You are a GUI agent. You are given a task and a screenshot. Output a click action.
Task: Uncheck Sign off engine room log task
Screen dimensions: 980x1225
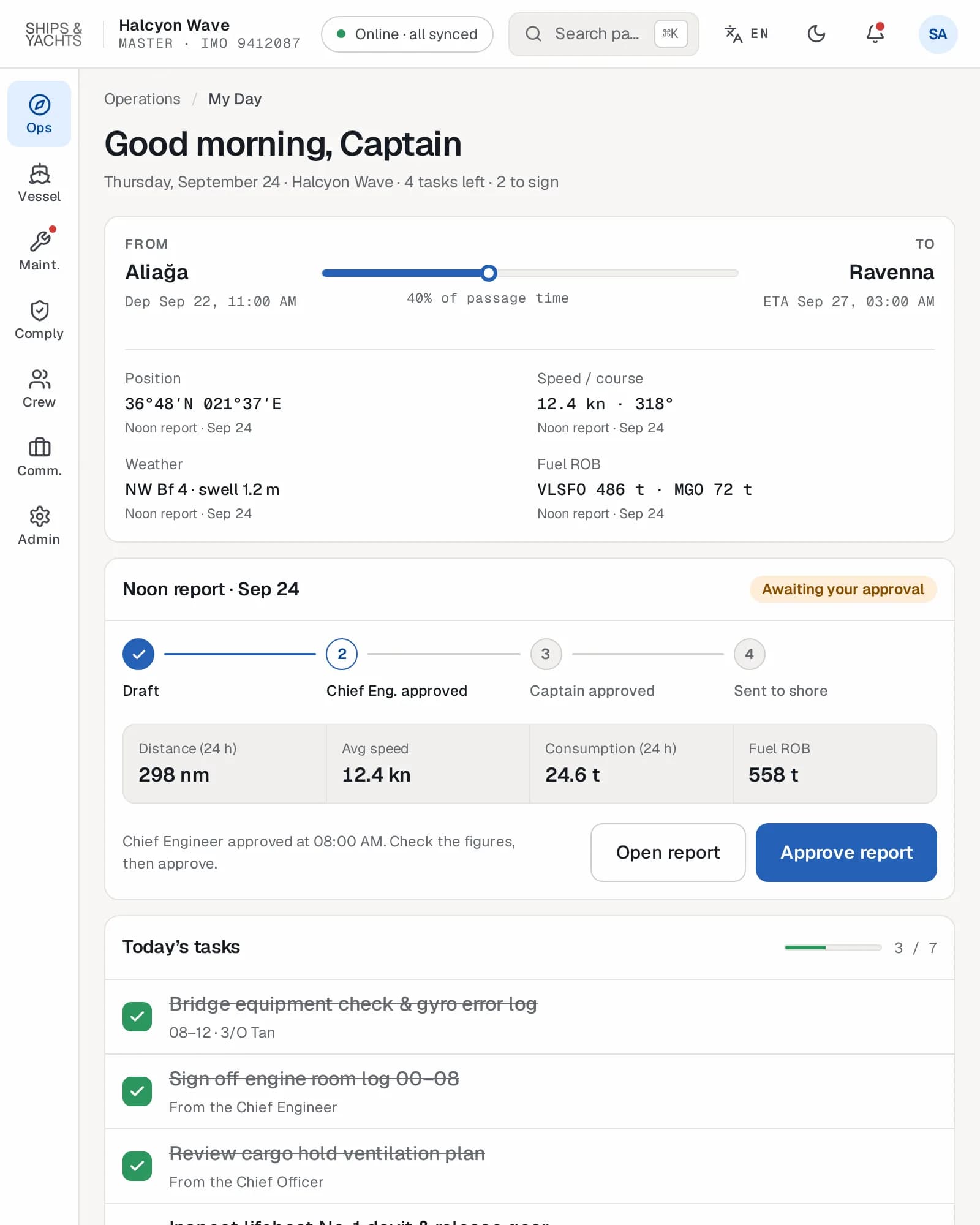(137, 1091)
